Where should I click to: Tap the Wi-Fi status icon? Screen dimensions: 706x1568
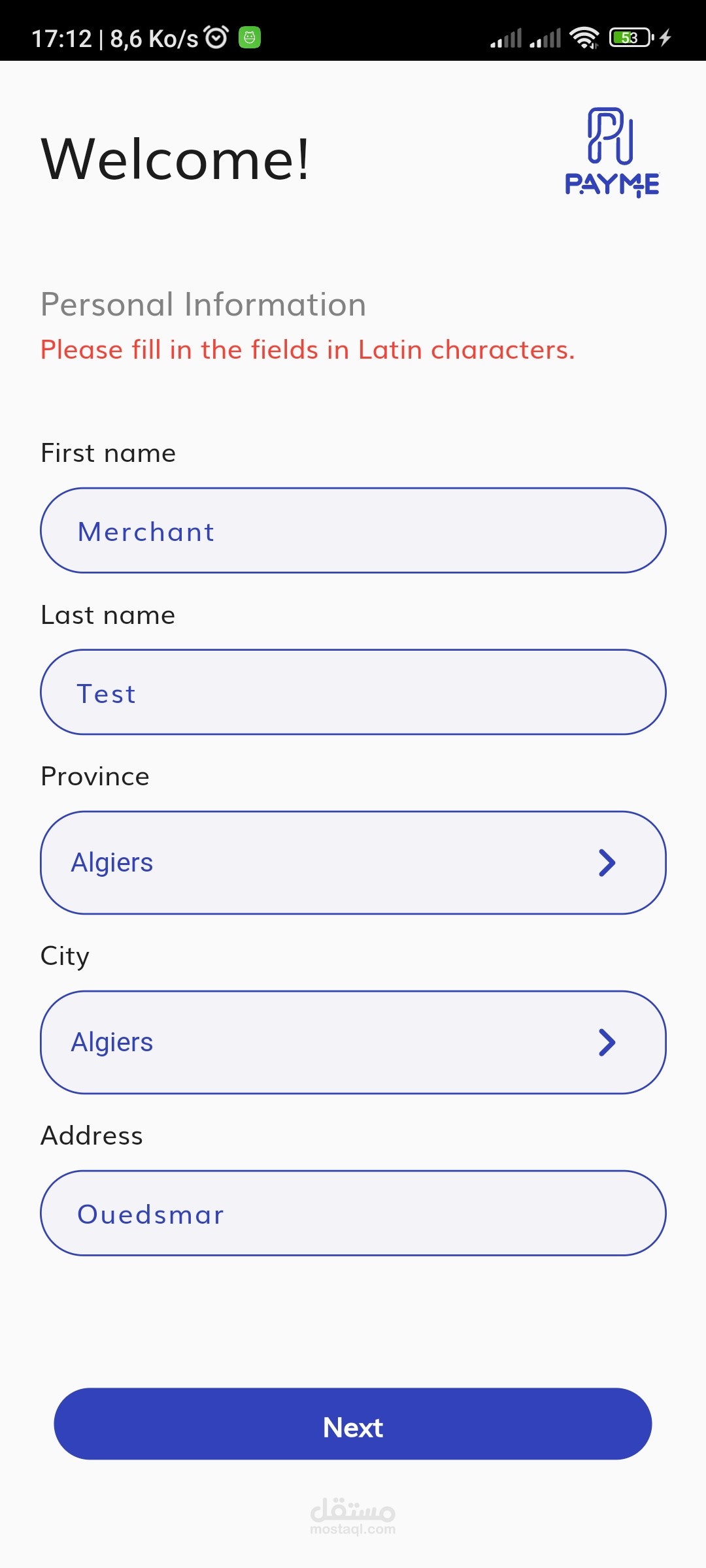click(x=584, y=38)
